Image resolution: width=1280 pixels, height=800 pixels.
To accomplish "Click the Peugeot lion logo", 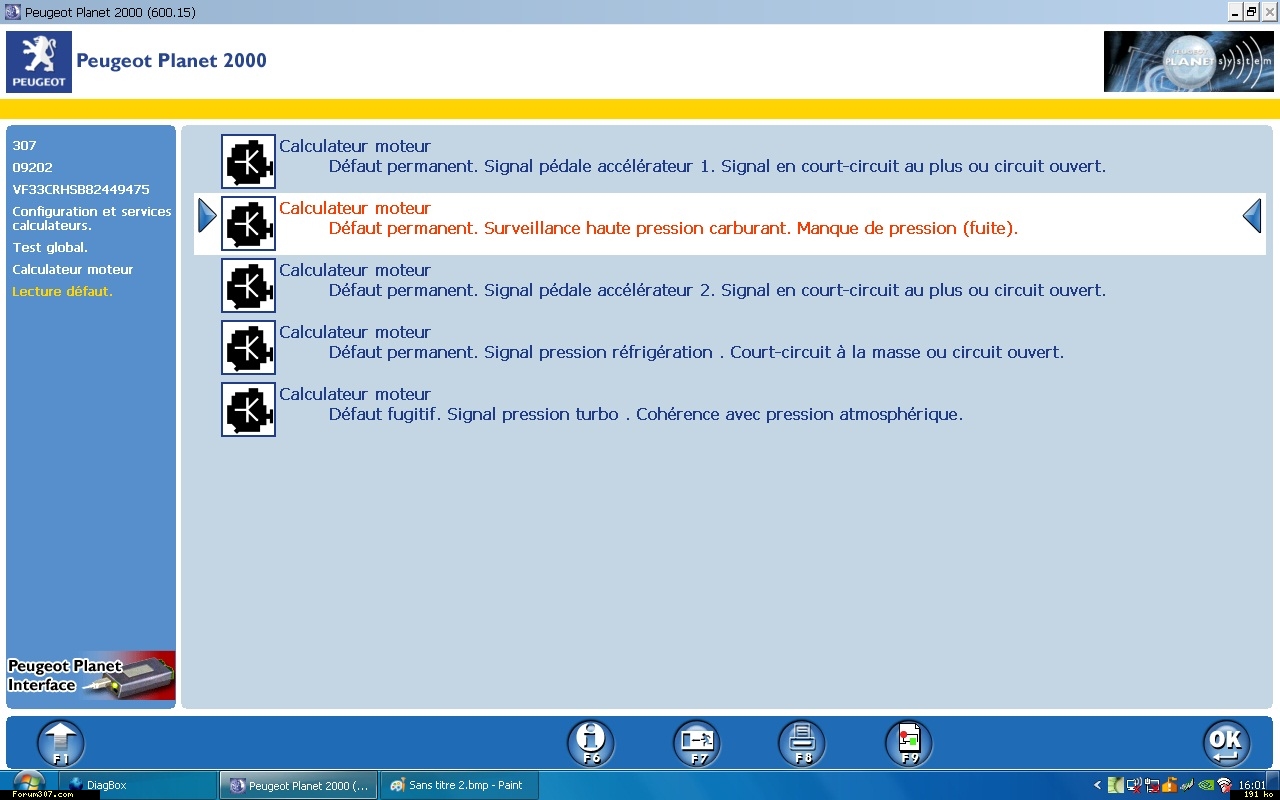I will click(x=39, y=62).
